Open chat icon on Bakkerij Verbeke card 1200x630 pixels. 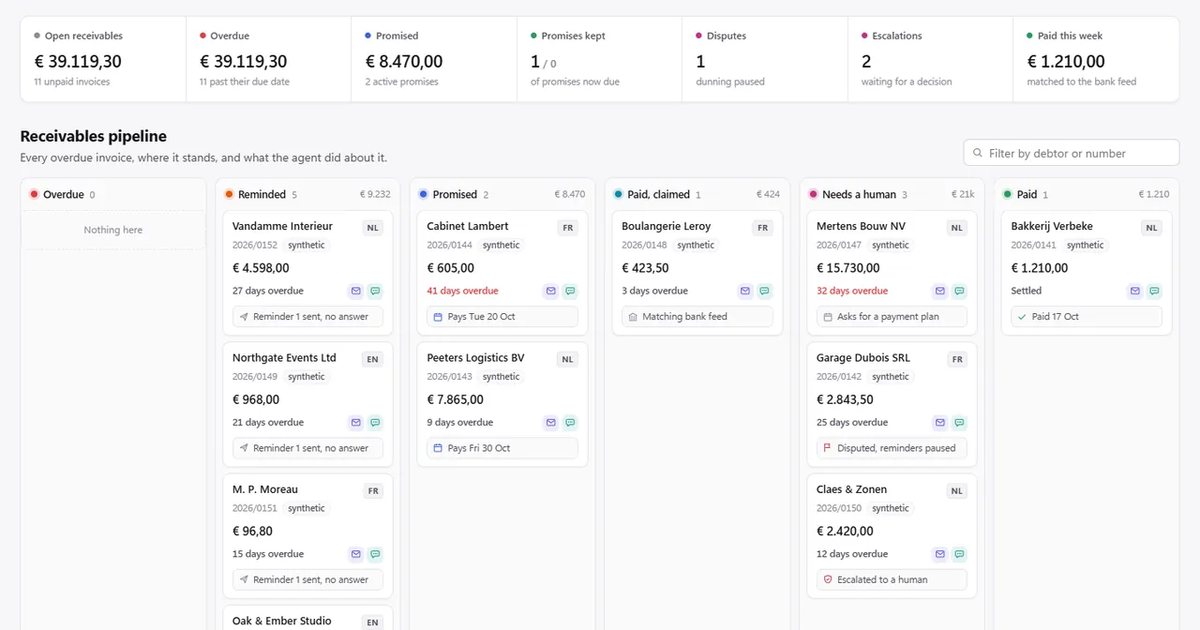pyautogui.click(x=1155, y=291)
